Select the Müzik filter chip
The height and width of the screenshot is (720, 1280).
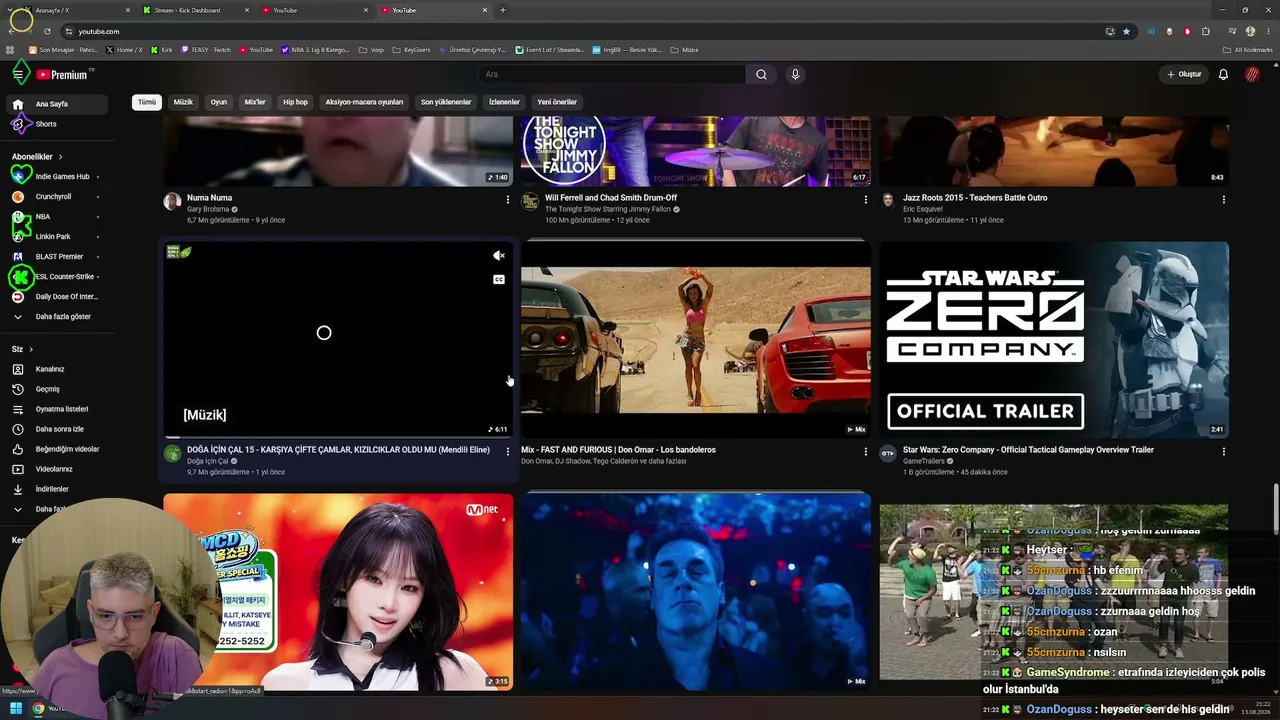[x=183, y=102]
